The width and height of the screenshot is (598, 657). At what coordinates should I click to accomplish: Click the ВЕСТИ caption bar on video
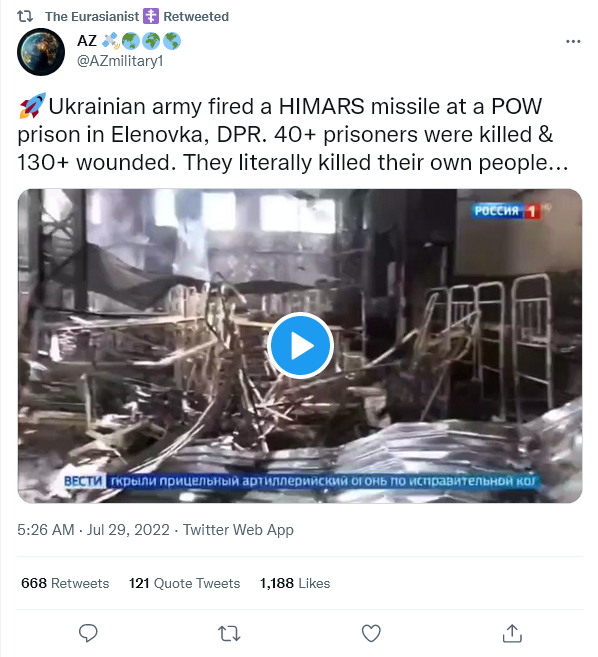[300, 481]
